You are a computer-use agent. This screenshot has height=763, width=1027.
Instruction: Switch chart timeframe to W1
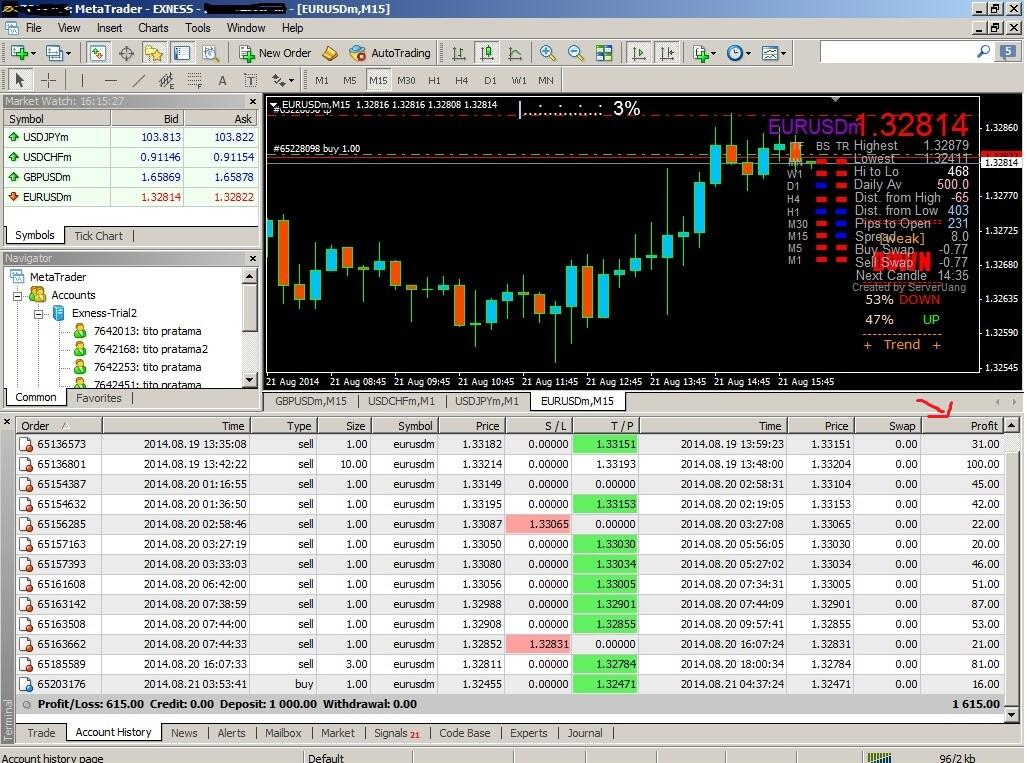tap(519, 81)
